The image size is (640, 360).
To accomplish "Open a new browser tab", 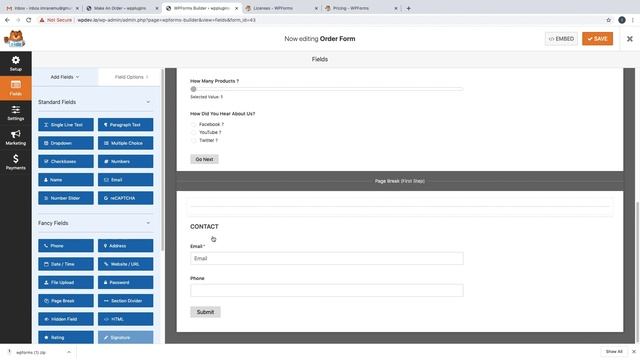I will (x=408, y=8).
